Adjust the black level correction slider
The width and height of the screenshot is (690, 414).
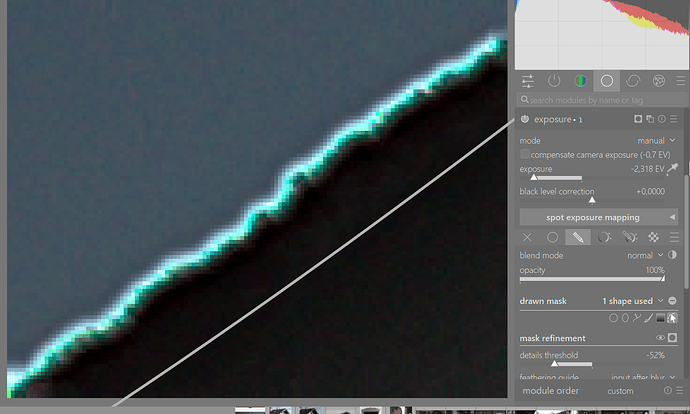592,201
